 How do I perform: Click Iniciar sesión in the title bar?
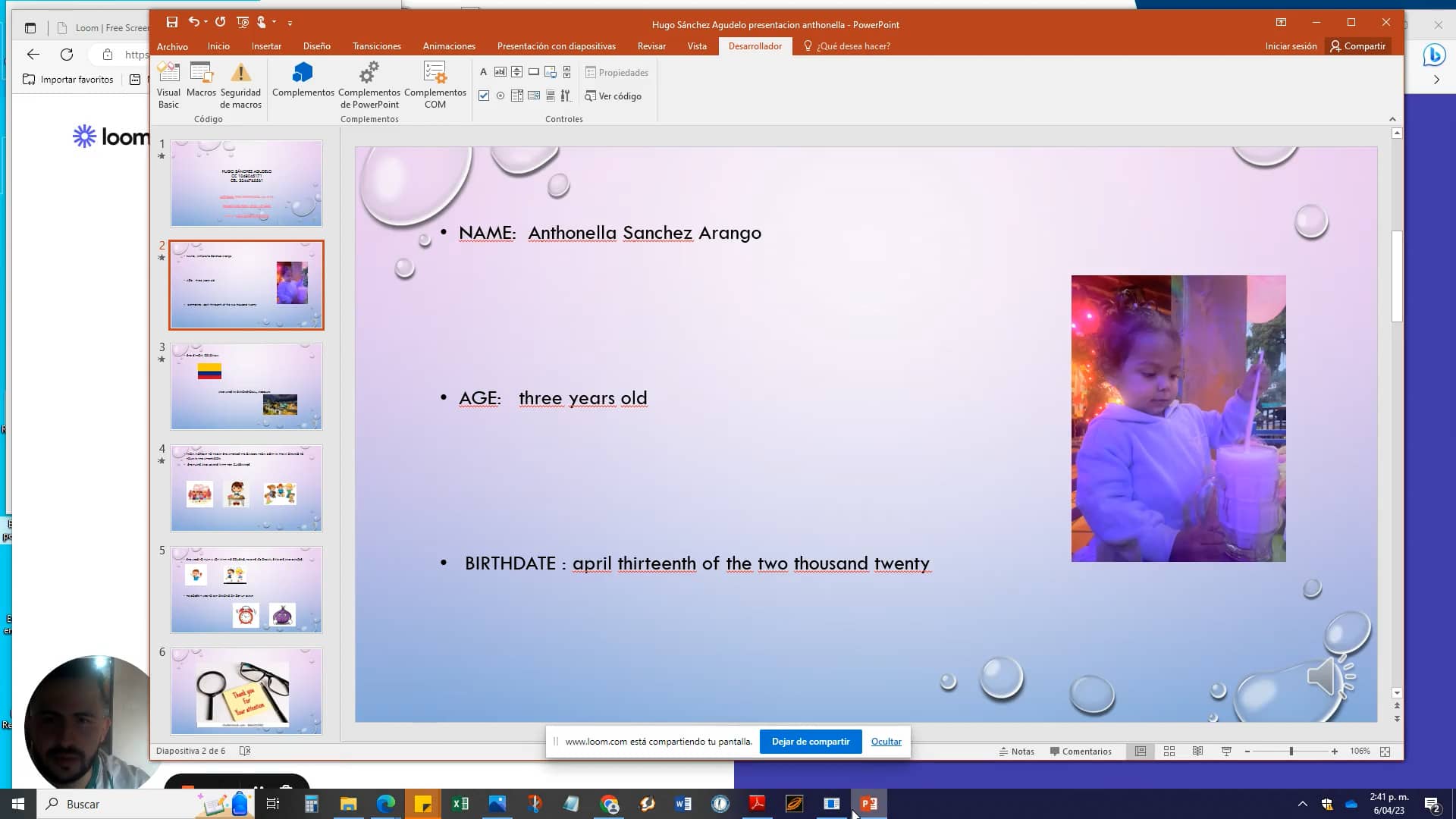pyautogui.click(x=1291, y=45)
